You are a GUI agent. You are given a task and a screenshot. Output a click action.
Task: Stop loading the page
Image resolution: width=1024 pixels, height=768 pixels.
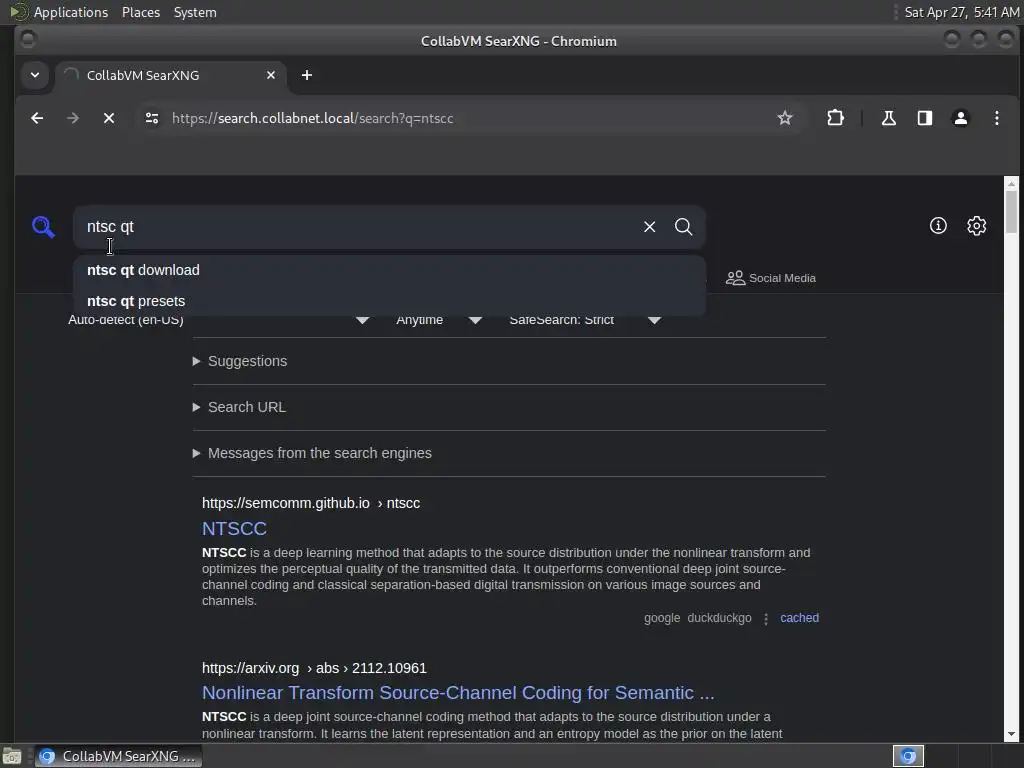click(109, 118)
